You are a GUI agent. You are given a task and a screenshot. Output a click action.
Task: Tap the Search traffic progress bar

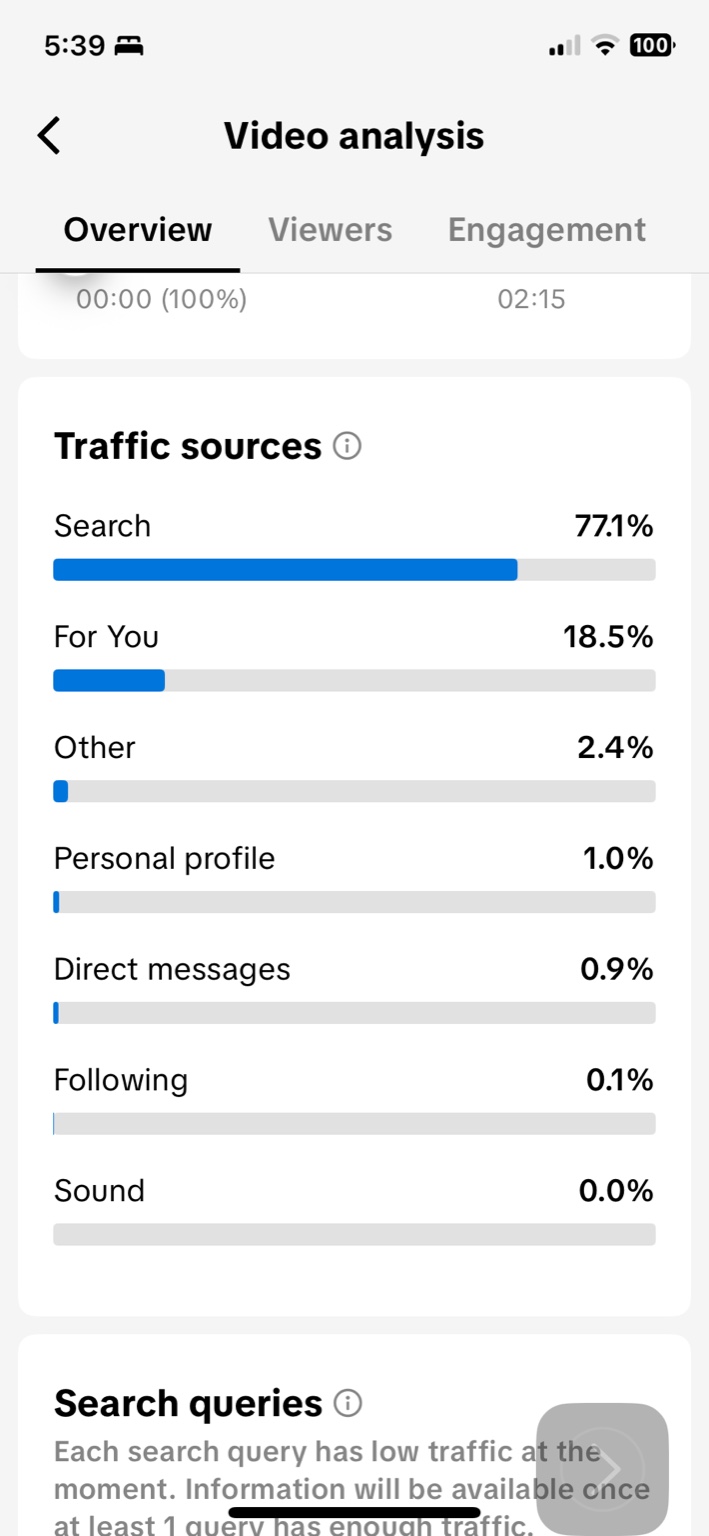[x=354, y=570]
